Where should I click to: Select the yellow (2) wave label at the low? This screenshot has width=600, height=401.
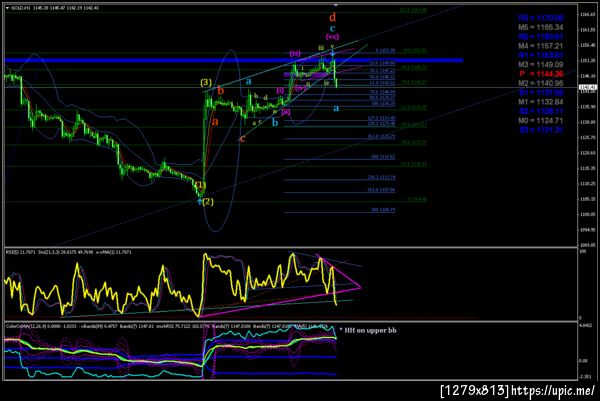pos(208,202)
